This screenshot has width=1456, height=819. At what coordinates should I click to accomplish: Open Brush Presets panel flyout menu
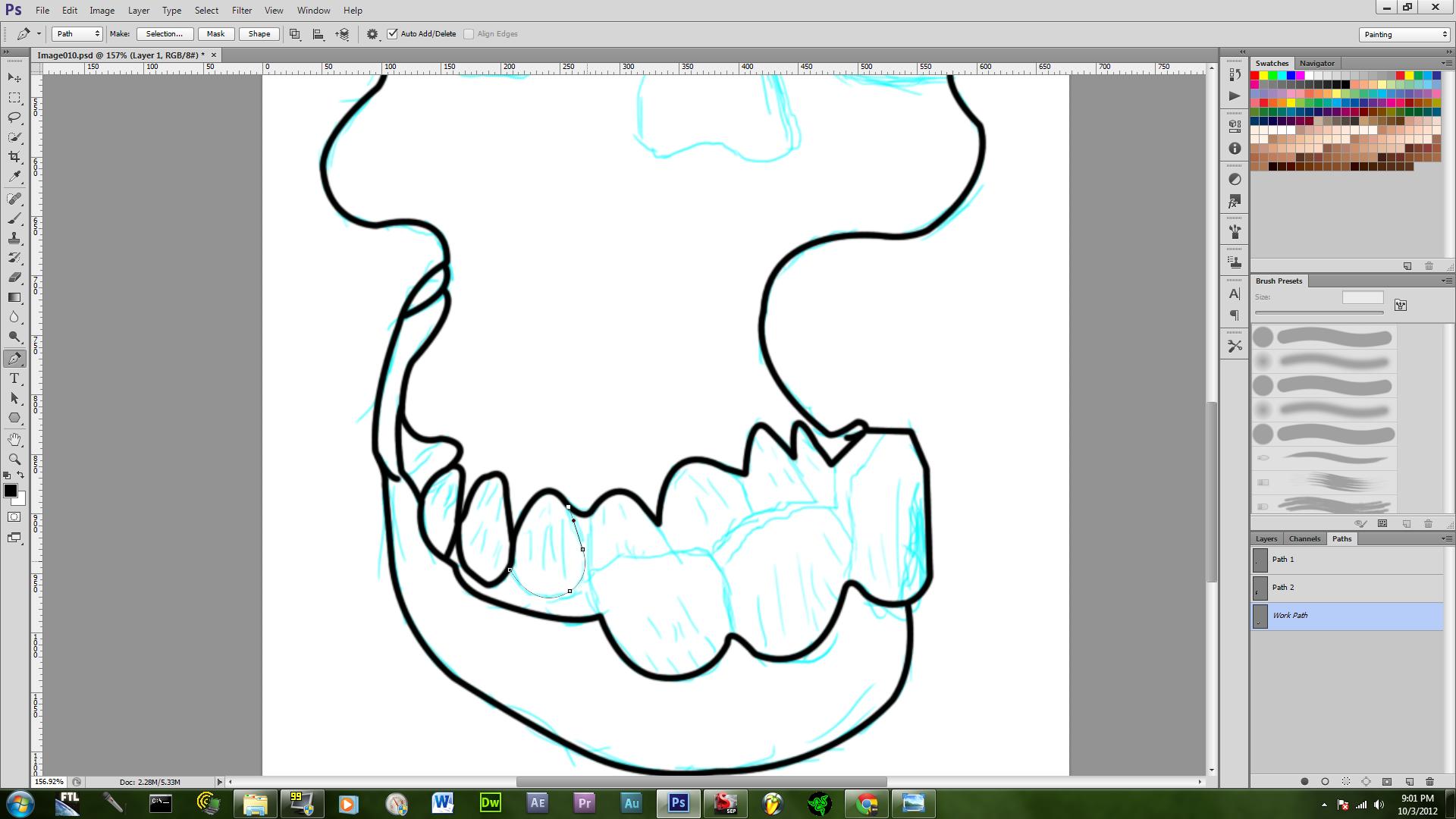click(1446, 281)
